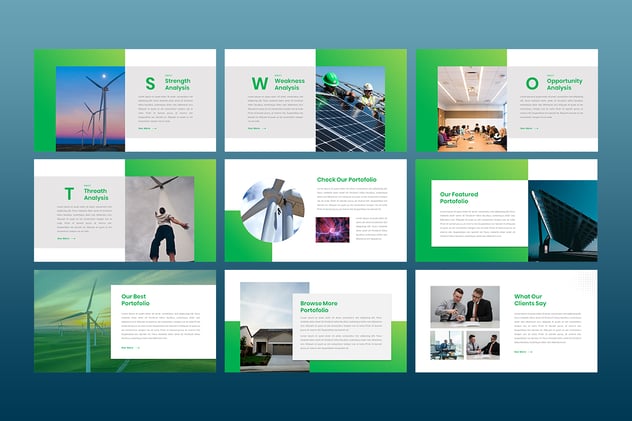Select the Strength Analysis heading

177,83
